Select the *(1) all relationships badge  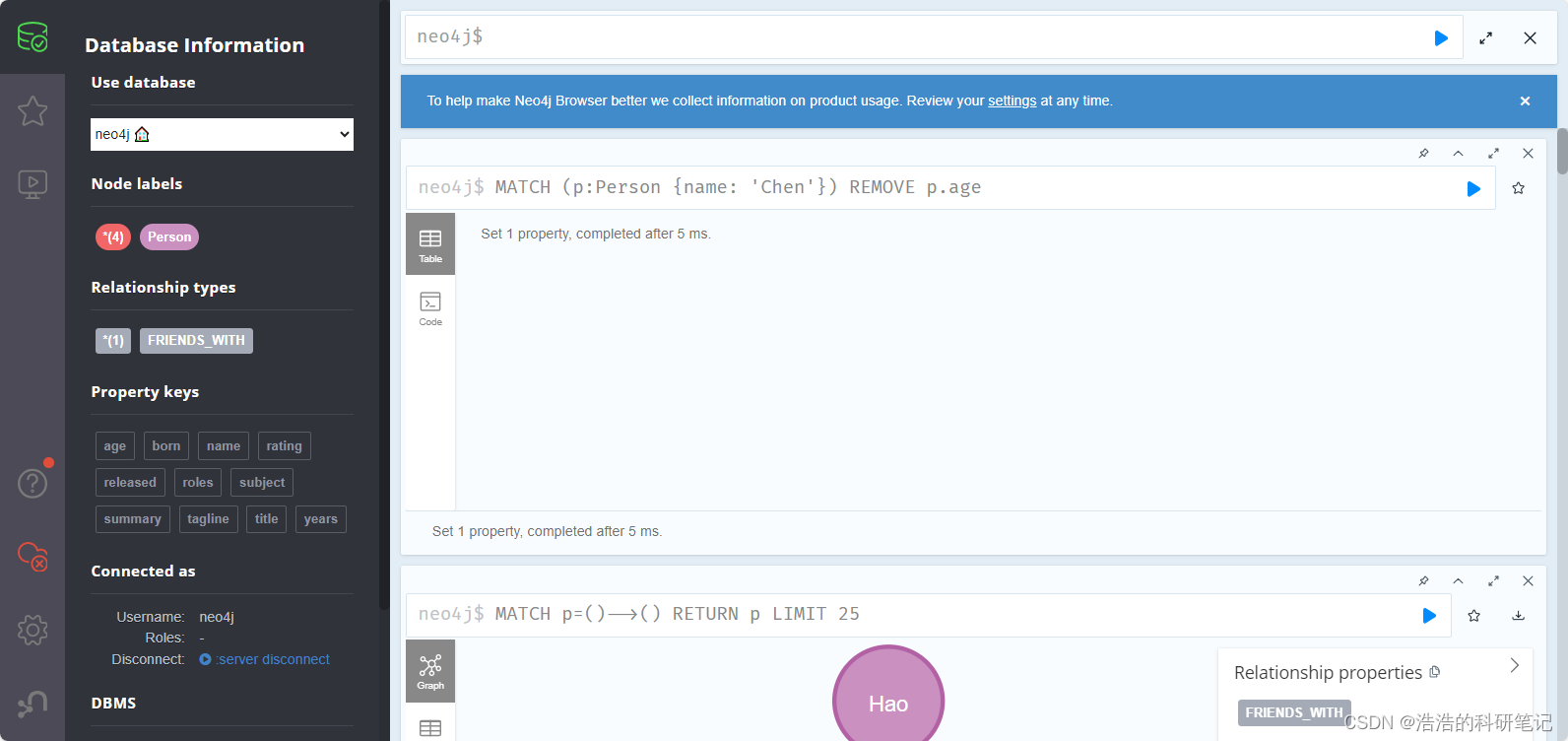point(113,341)
